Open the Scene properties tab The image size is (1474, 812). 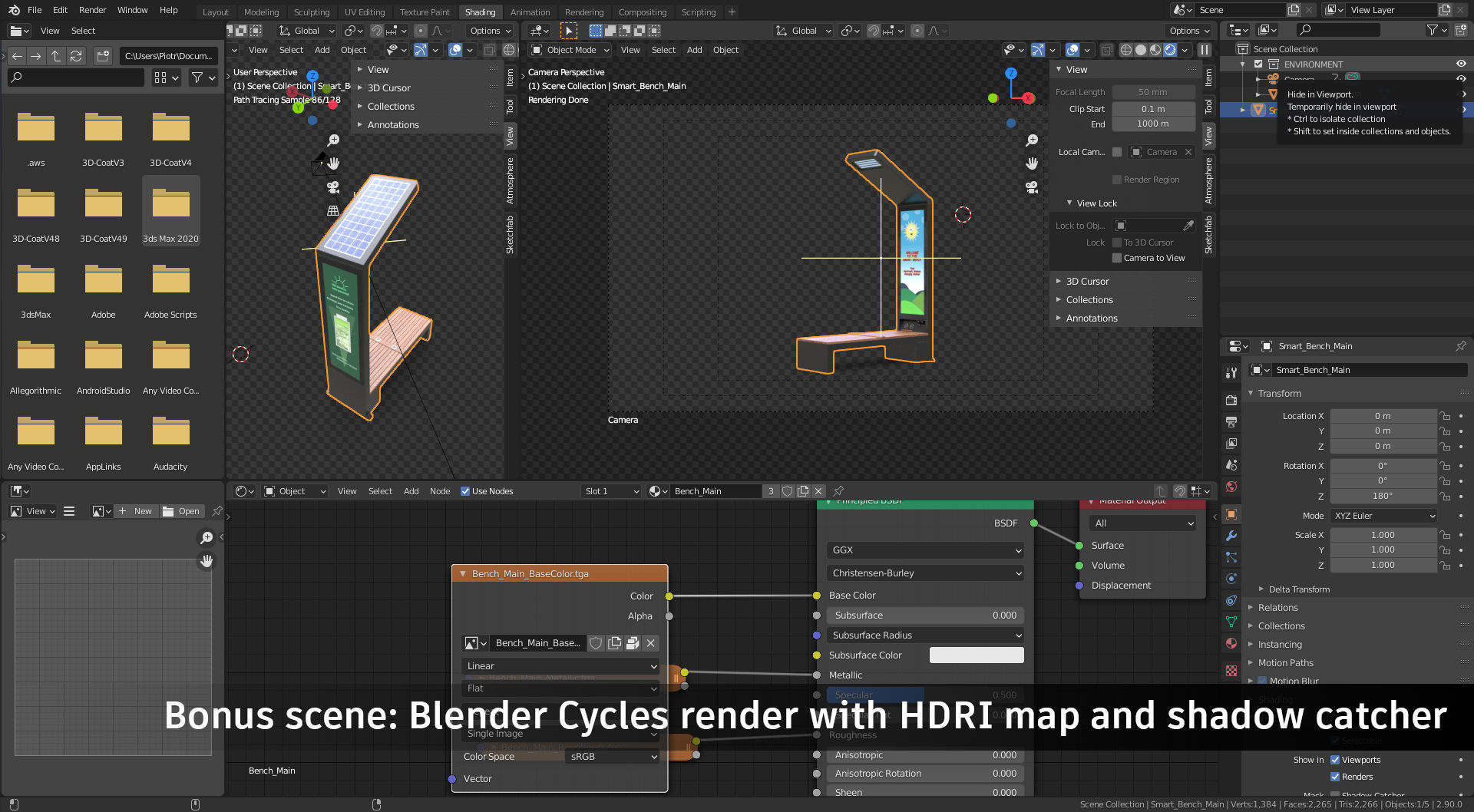[x=1231, y=465]
